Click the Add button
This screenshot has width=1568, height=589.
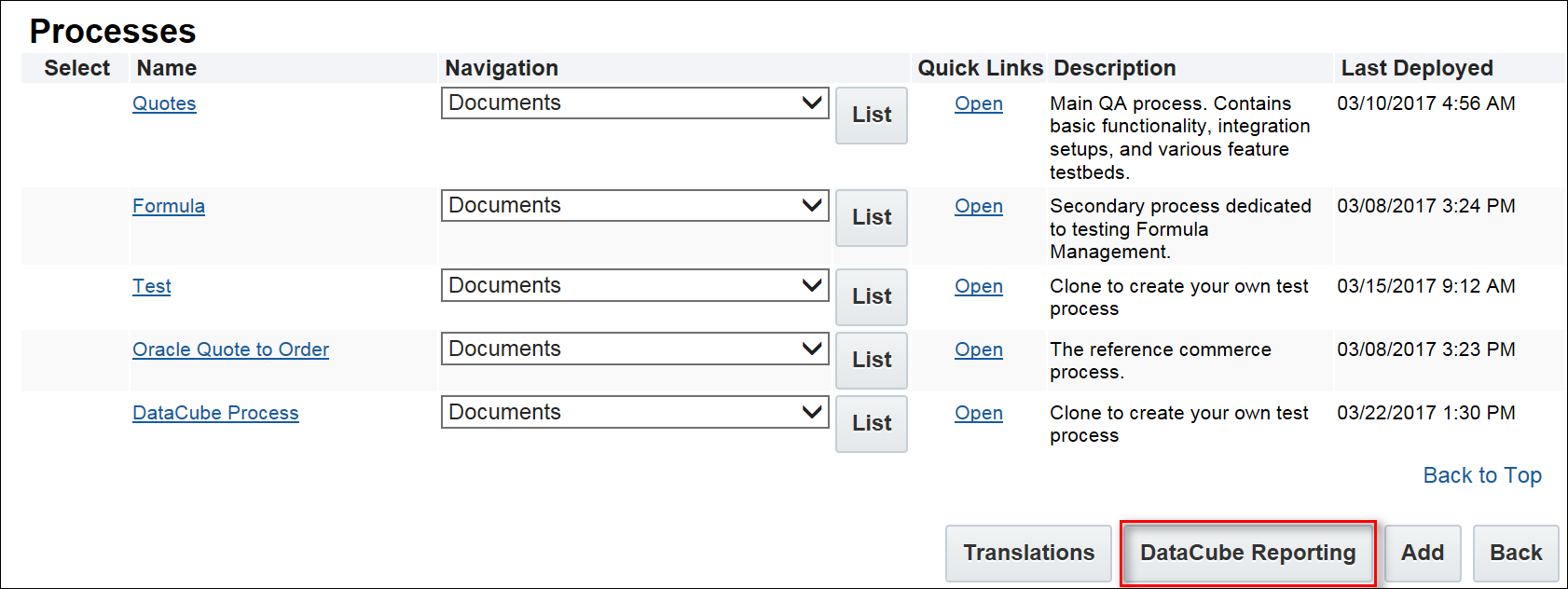pos(1423,553)
